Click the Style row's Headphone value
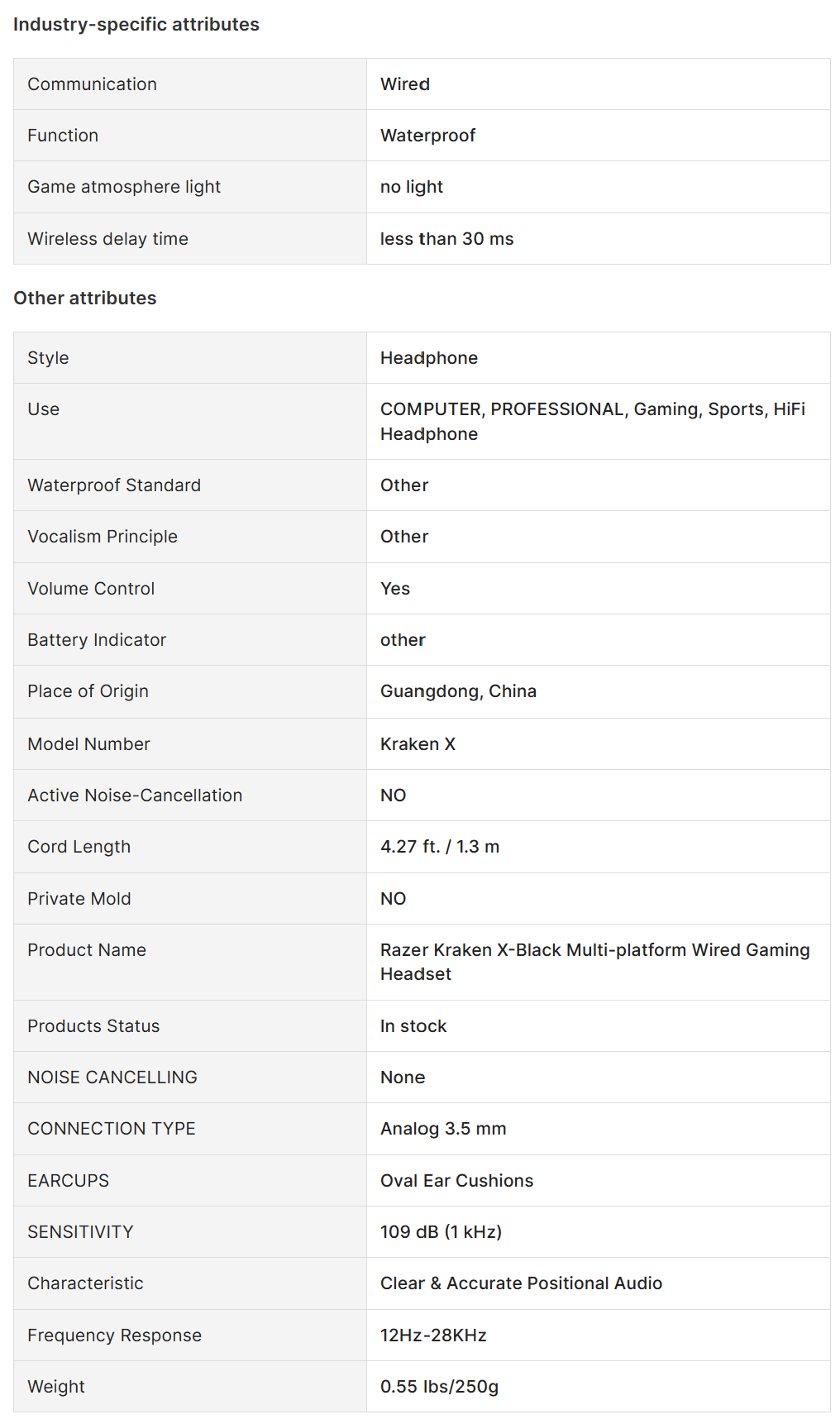Image resolution: width=840 pixels, height=1424 pixels. 428,358
